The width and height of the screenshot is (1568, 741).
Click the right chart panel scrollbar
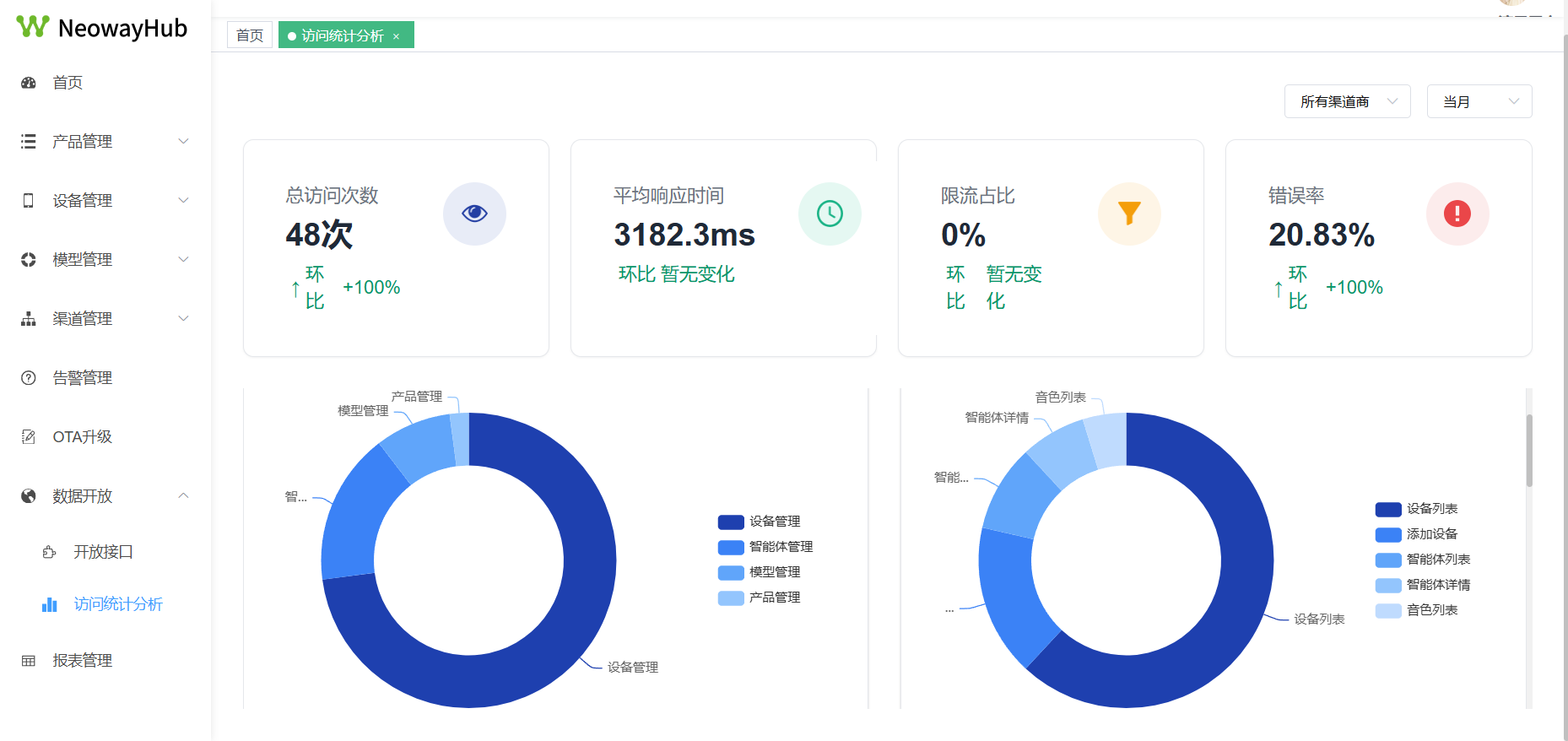tap(1529, 451)
